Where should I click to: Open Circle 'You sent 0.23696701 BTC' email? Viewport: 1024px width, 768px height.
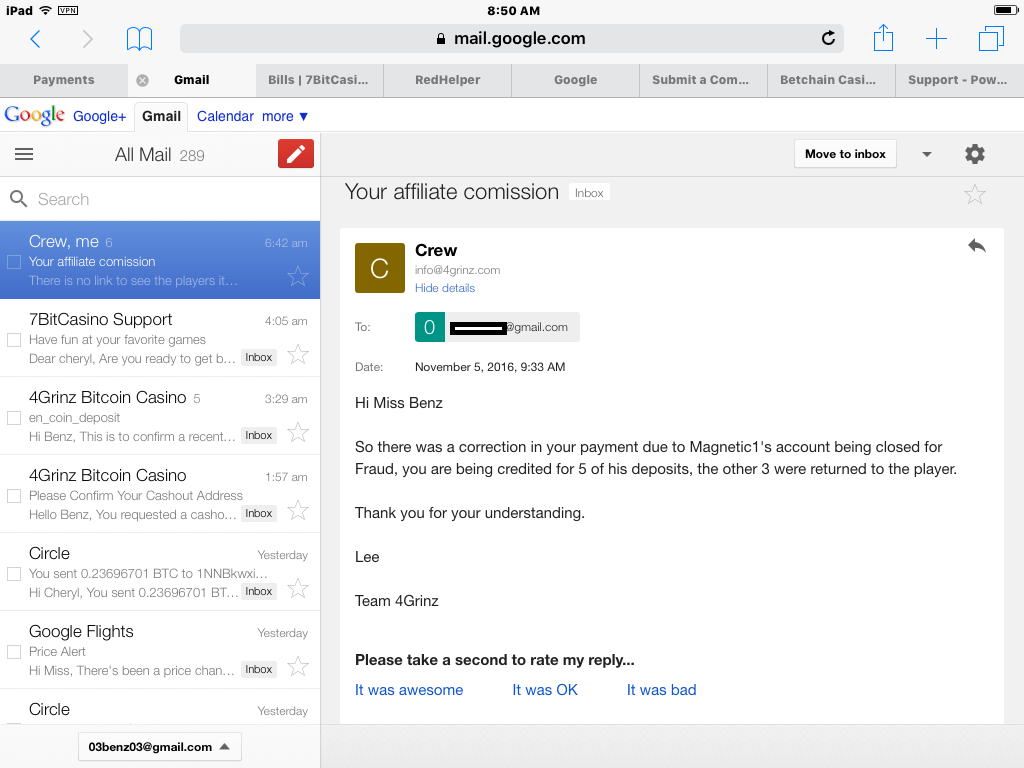[x=160, y=572]
